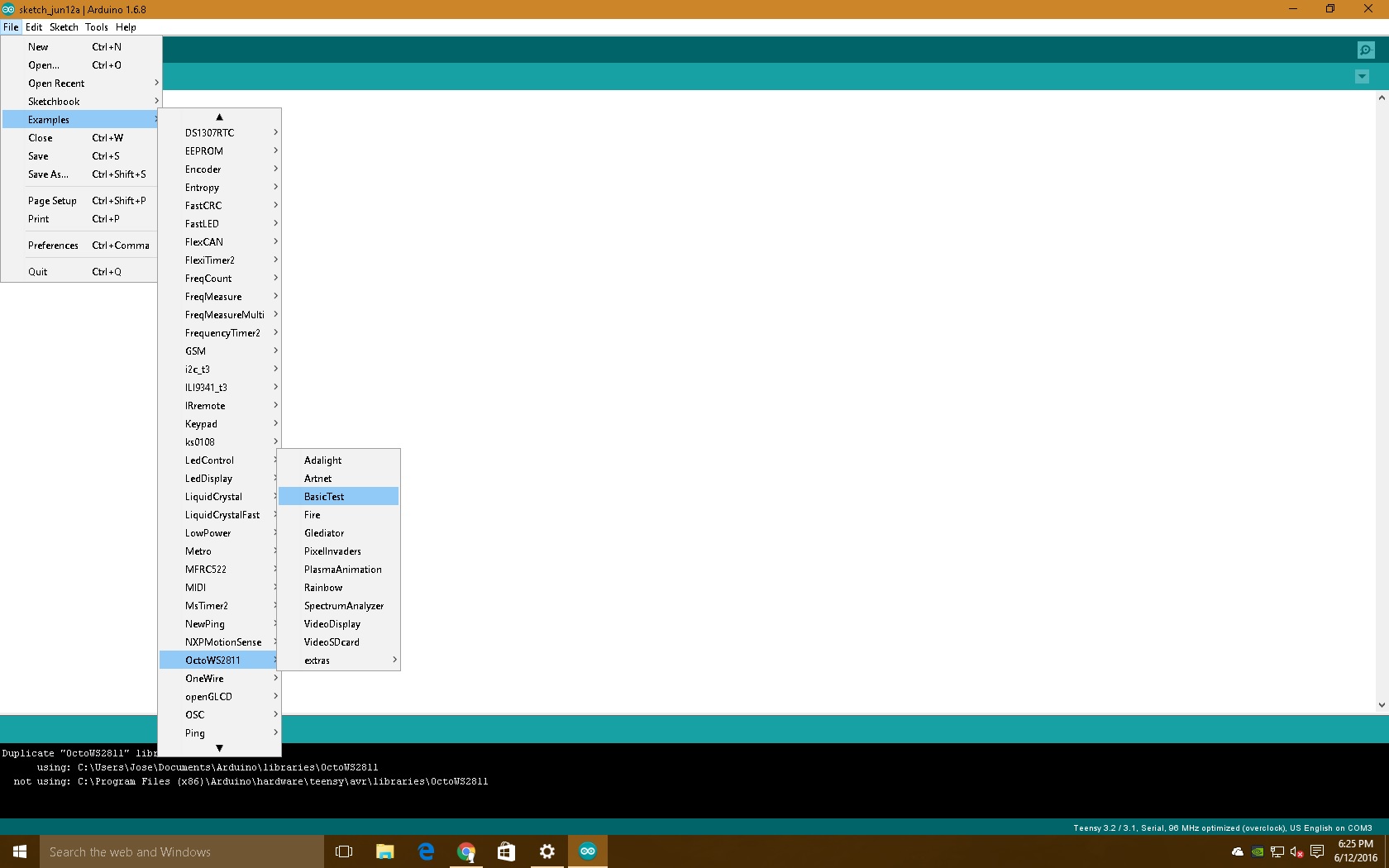Open the Rainbow example
Screen dimensions: 1389x868
coord(339,588)
